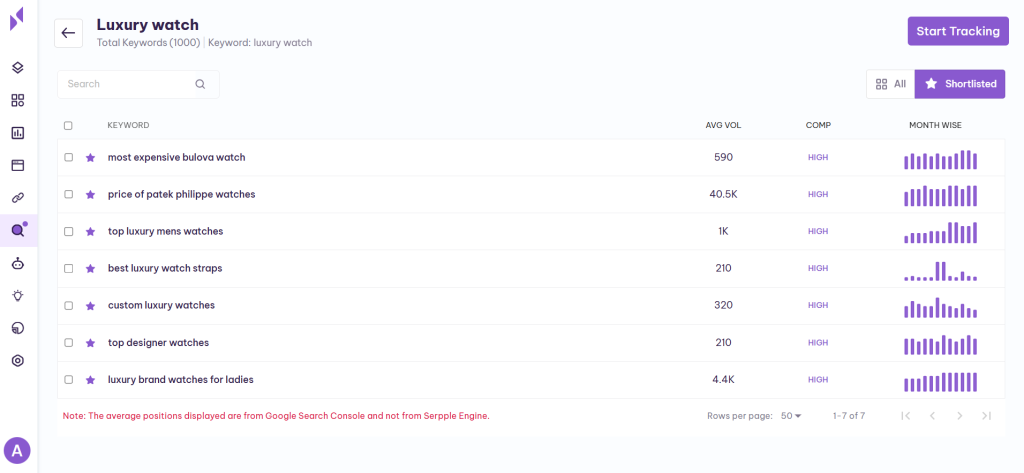
Task: Unstar custom luxury watches keyword
Action: 91,306
